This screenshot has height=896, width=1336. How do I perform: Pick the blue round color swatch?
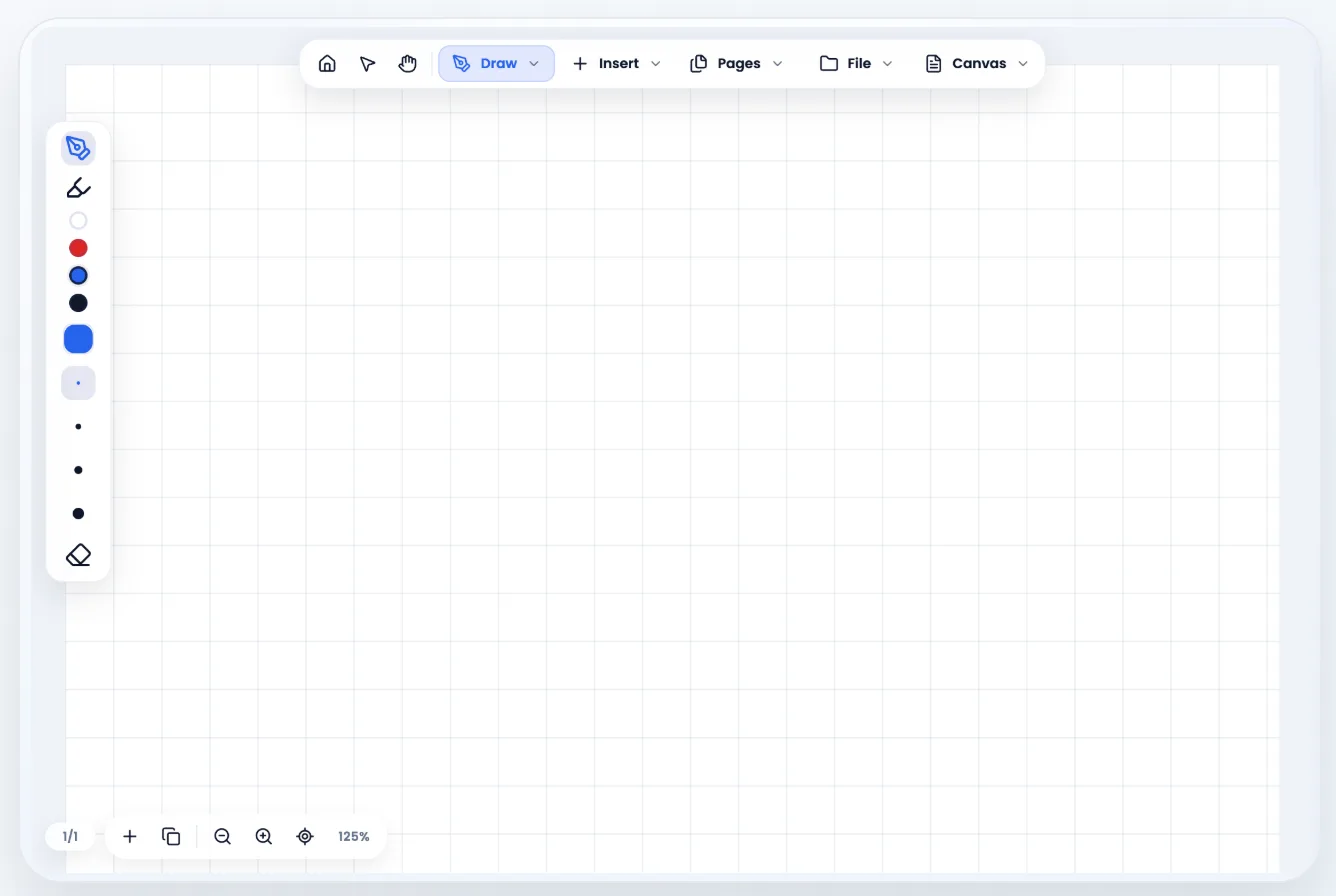coord(78,275)
